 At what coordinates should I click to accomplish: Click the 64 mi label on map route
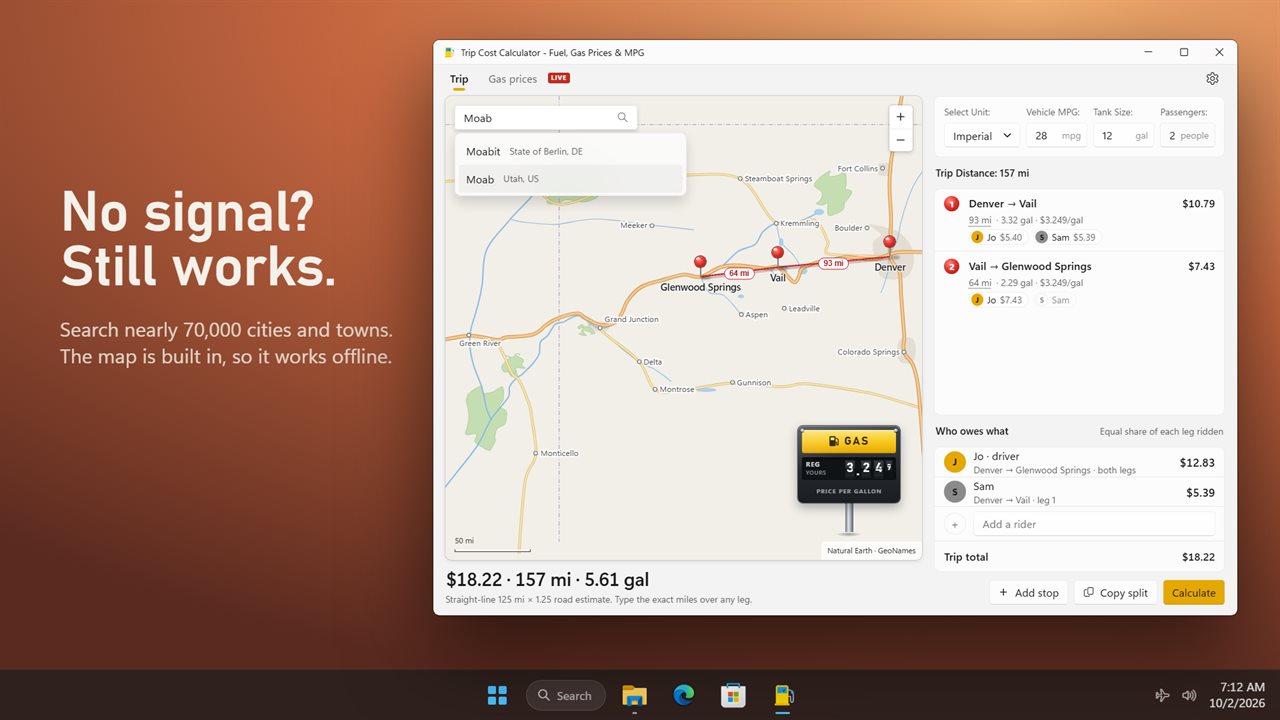(x=739, y=273)
